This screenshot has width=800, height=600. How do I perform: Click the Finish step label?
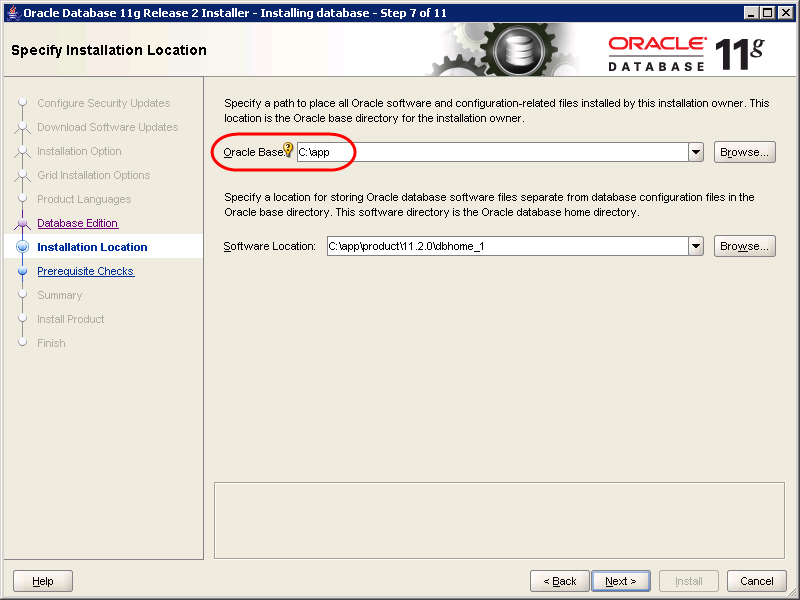[51, 343]
